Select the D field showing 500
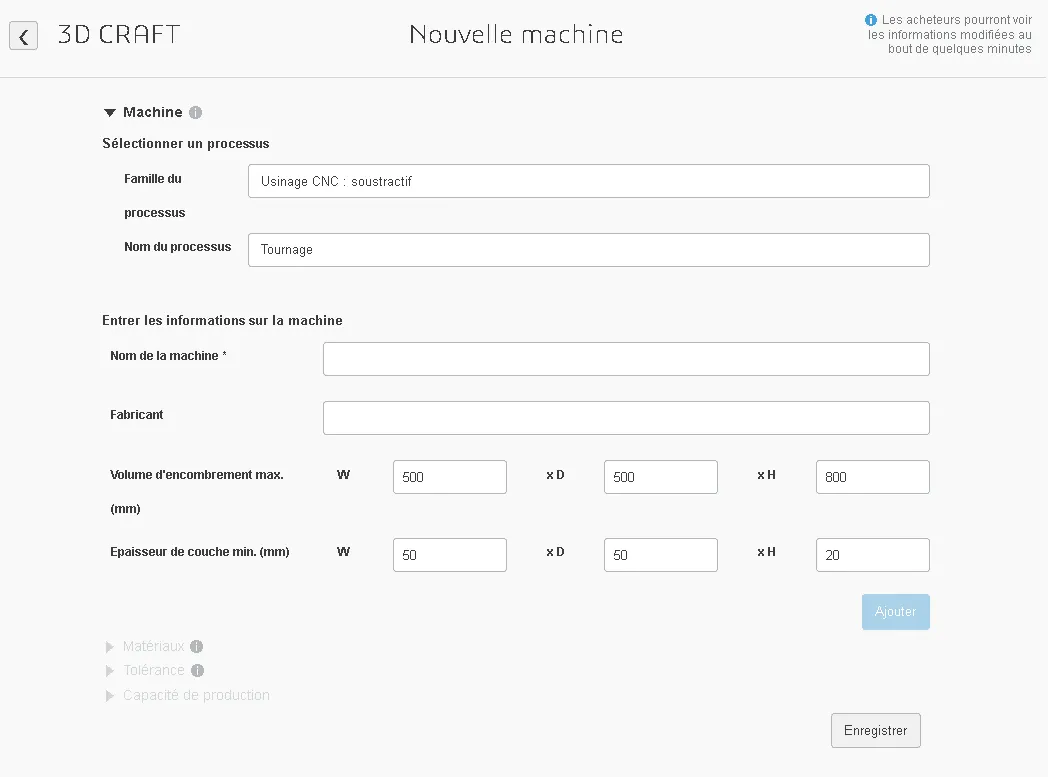The height and width of the screenshot is (777, 1048). tap(660, 477)
